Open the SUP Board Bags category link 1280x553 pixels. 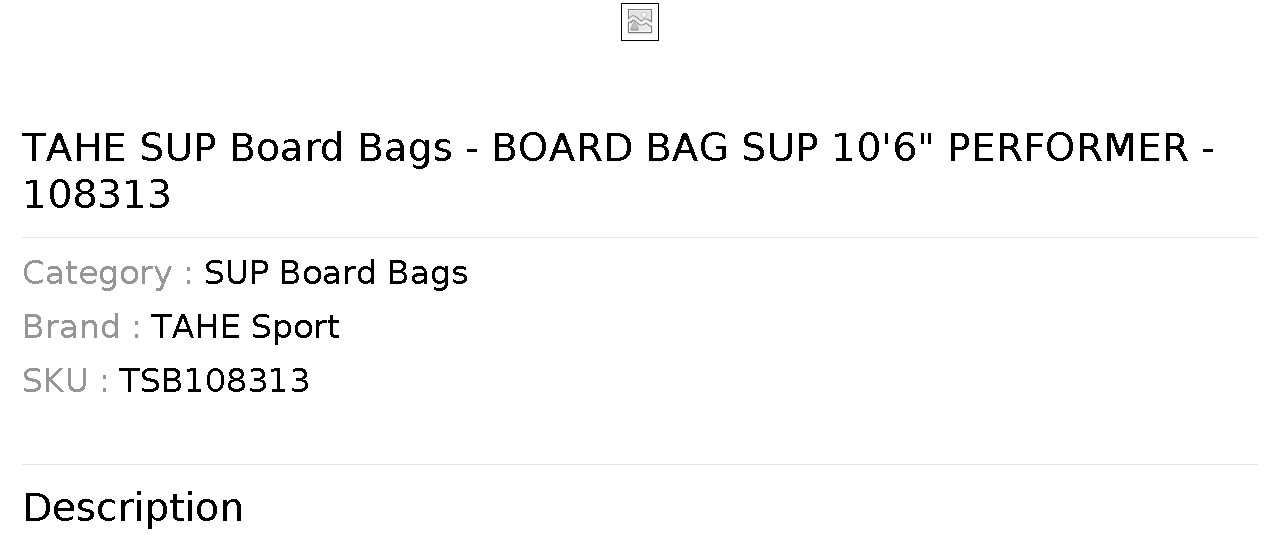pos(336,273)
